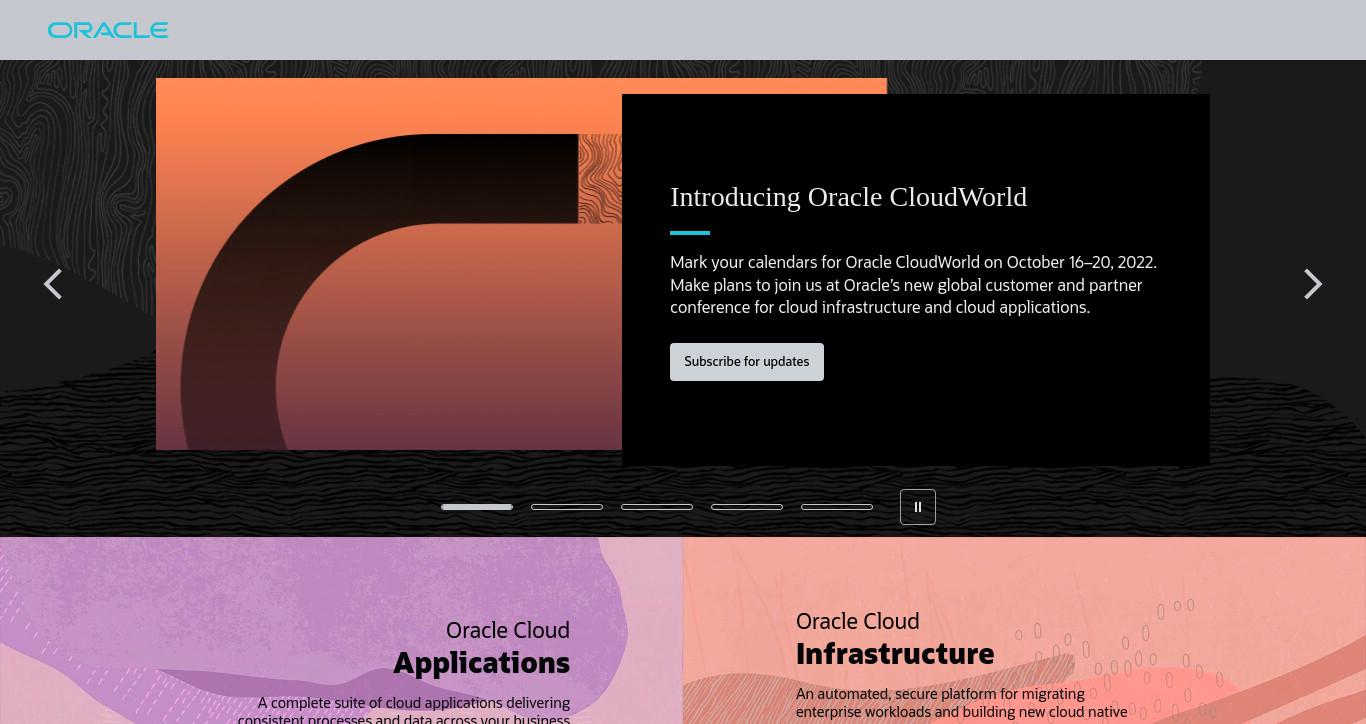The image size is (1366, 724).
Task: Pause the carousel autoplay
Action: click(x=918, y=507)
